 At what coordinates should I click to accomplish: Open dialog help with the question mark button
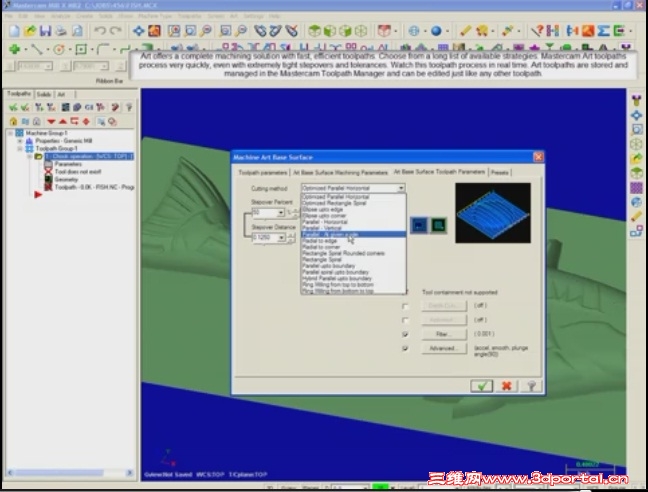(x=531, y=386)
